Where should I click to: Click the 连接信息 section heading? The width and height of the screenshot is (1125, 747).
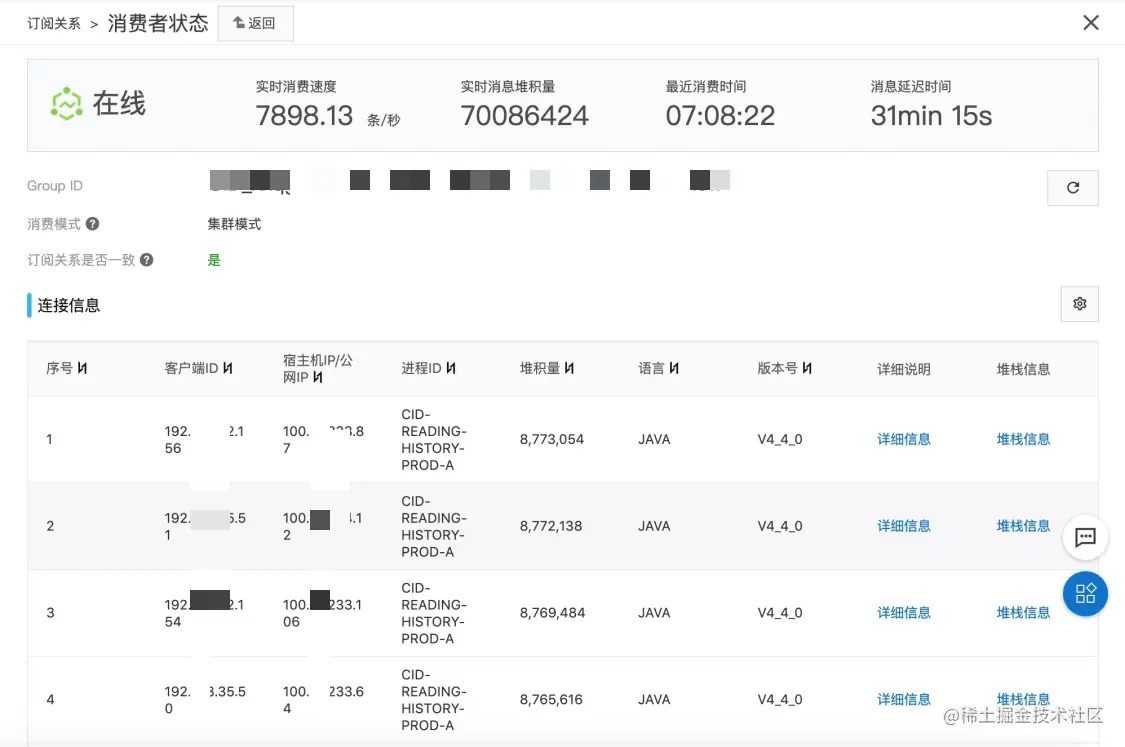[68, 305]
